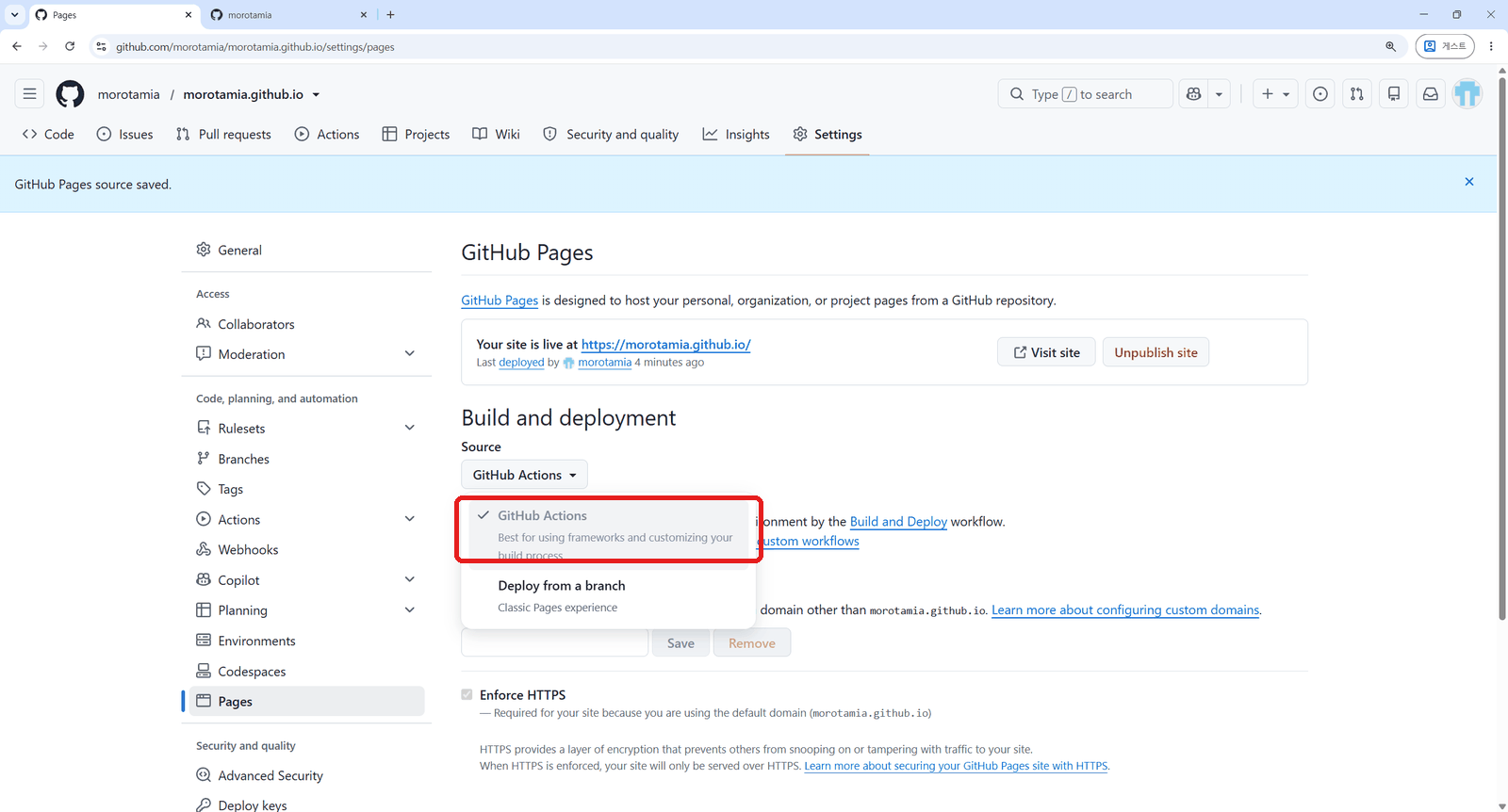Expand the Copilot settings section
The width and height of the screenshot is (1508, 812).
(410, 579)
